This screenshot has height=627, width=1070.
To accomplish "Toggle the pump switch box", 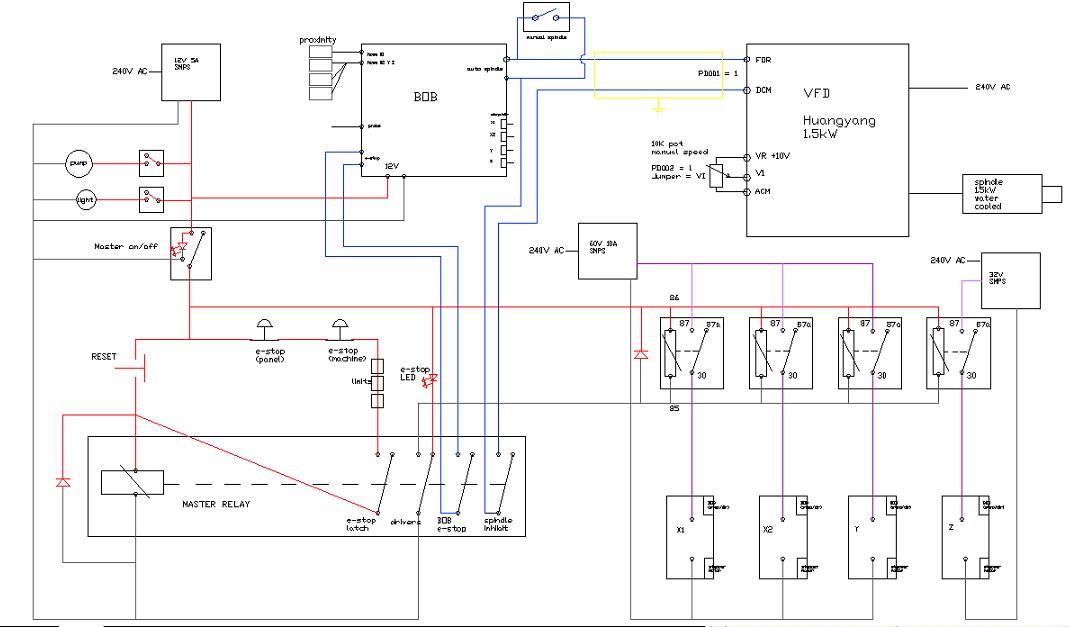I will pos(151,161).
